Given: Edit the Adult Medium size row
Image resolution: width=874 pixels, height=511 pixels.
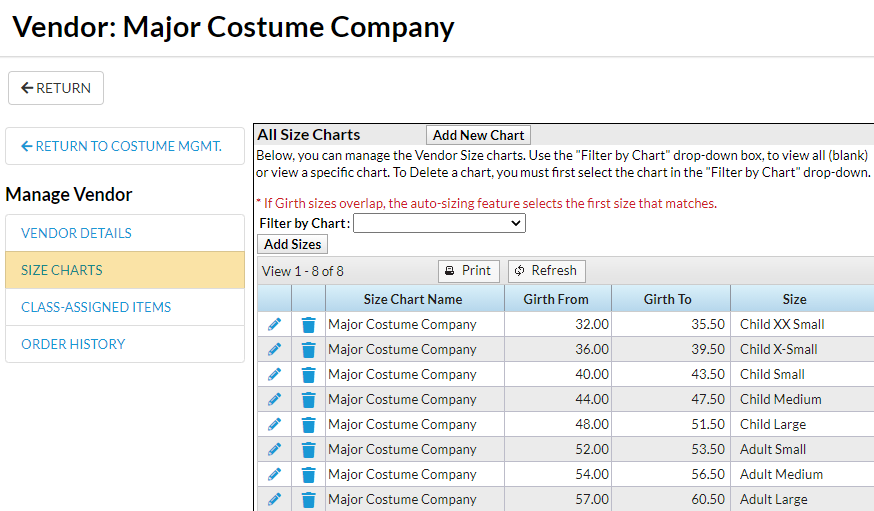Looking at the screenshot, I should pos(274,474).
